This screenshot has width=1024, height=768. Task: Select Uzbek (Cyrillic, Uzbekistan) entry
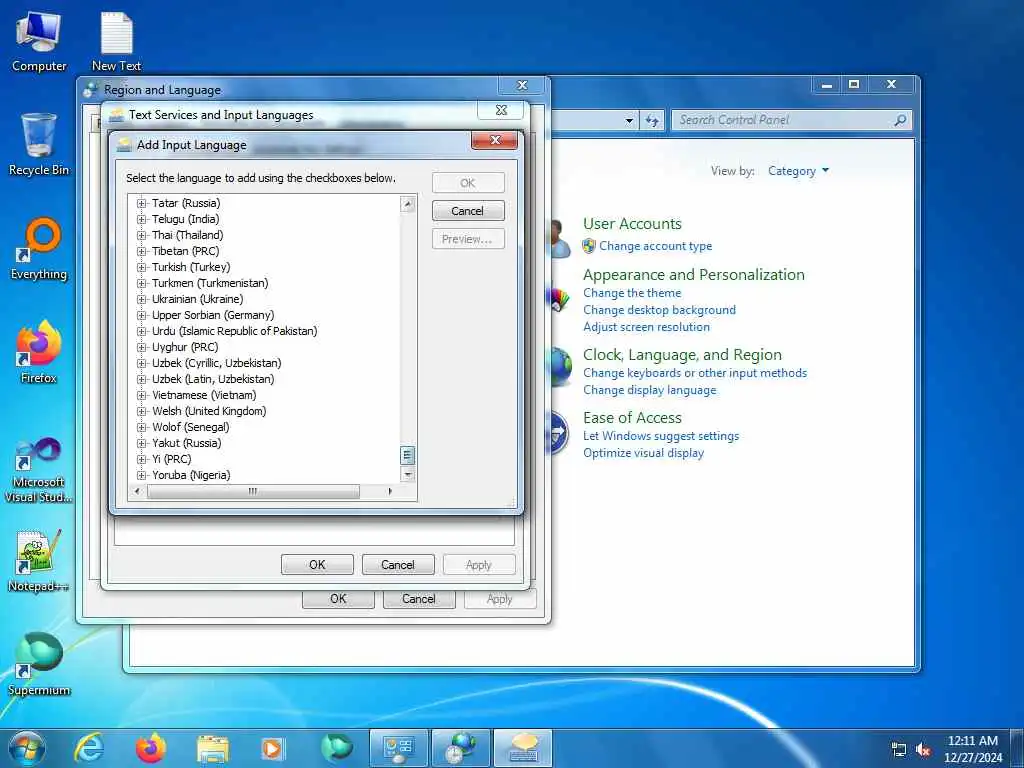coord(216,363)
